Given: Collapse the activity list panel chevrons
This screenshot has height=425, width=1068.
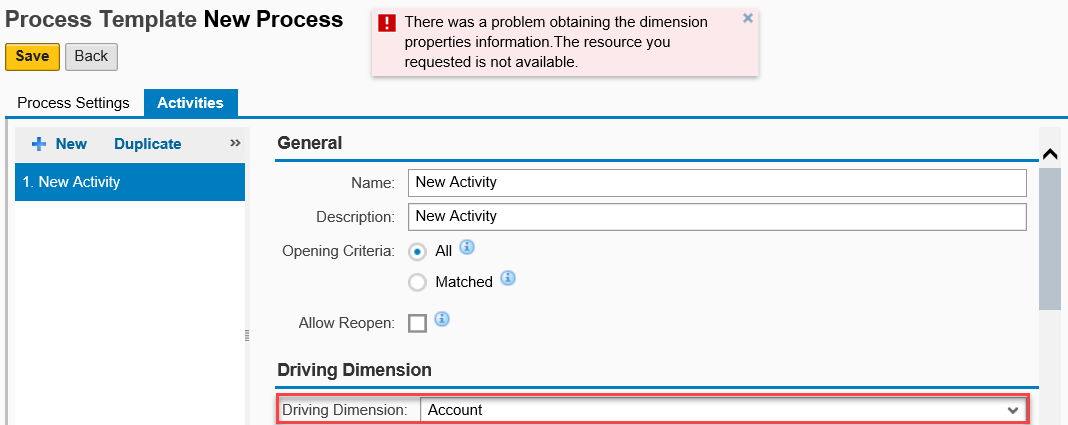Looking at the screenshot, I should tap(236, 143).
